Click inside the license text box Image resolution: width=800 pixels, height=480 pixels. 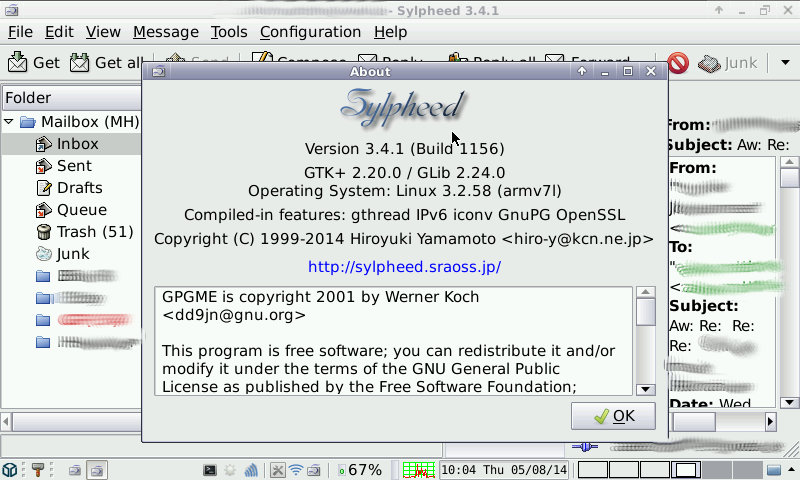click(394, 341)
